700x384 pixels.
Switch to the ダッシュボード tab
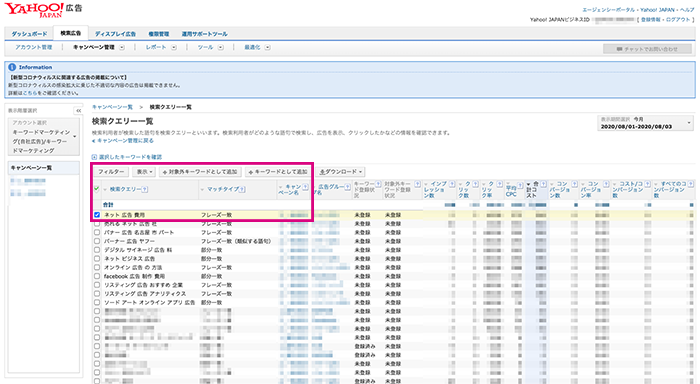tap(29, 34)
